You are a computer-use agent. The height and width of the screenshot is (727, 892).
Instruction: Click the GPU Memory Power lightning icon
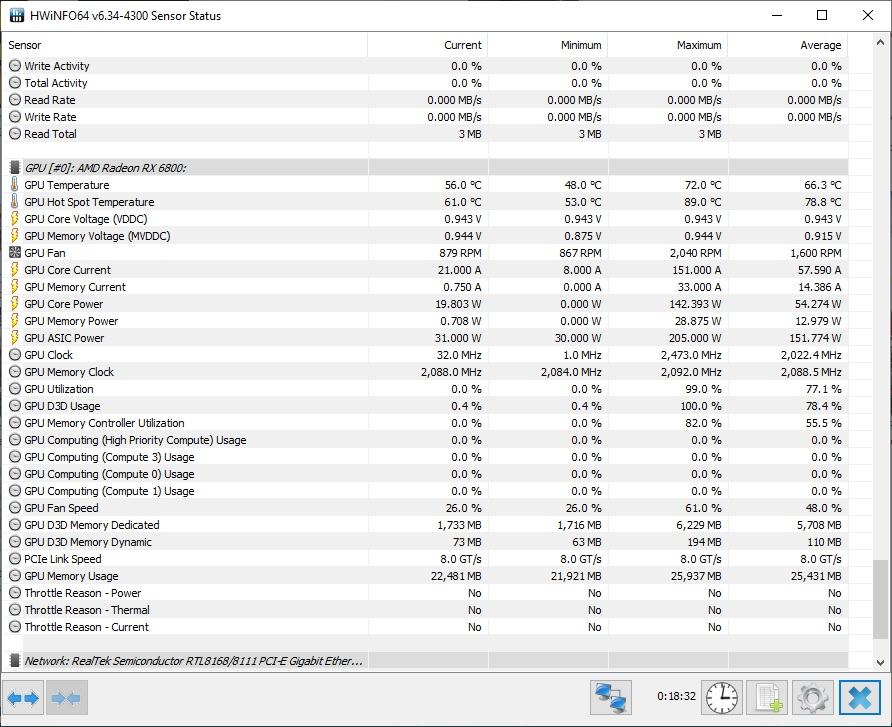pos(15,321)
